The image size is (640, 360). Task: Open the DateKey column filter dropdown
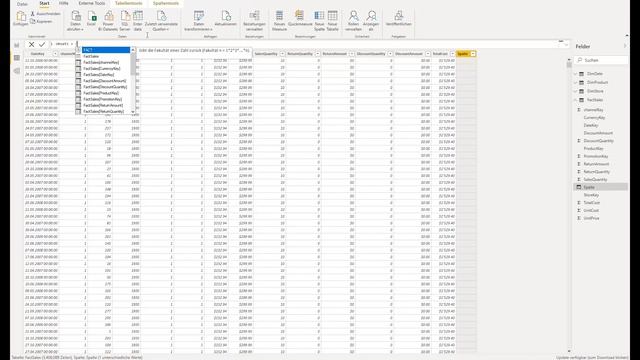(55, 54)
